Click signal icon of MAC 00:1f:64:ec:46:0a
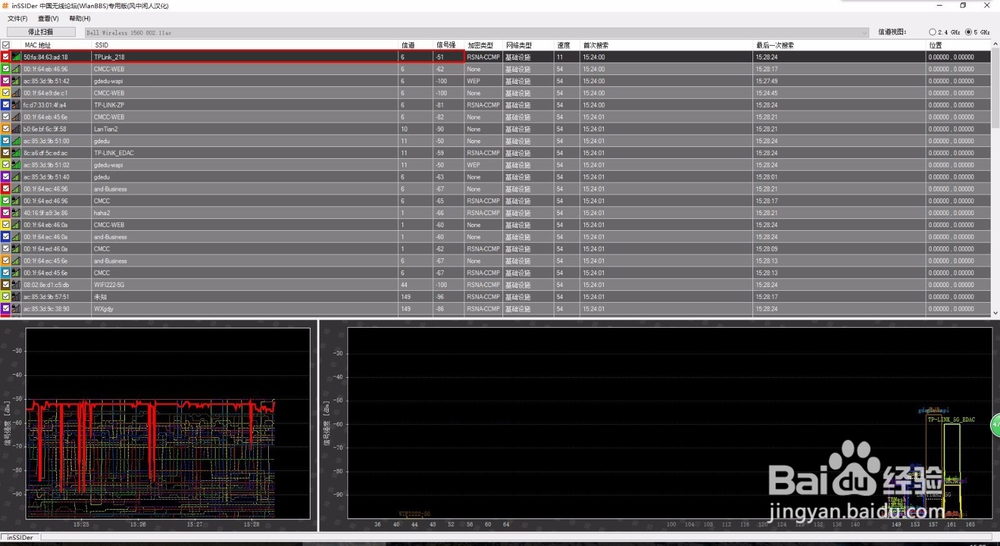The height and width of the screenshot is (546, 1000). [x=17, y=237]
